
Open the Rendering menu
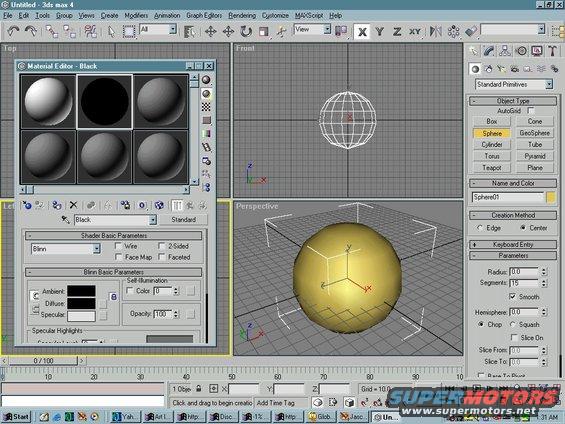[x=242, y=15]
